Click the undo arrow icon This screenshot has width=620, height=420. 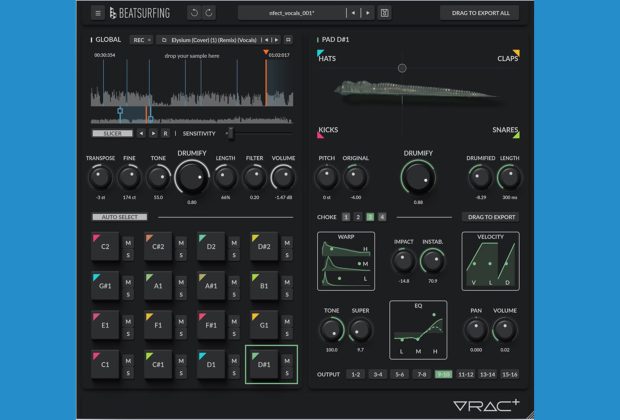pos(194,13)
